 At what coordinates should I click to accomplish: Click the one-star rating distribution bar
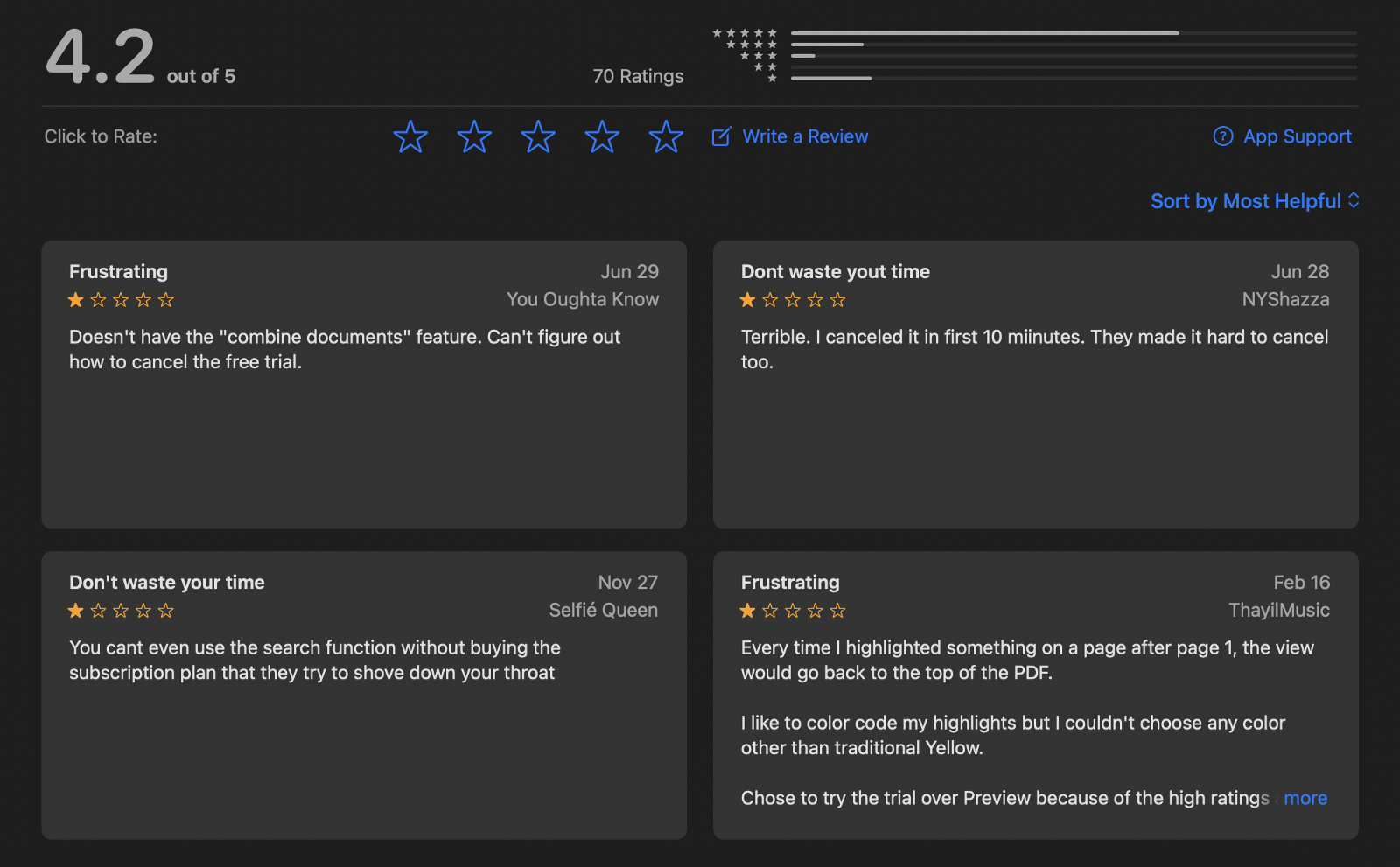(x=1074, y=79)
